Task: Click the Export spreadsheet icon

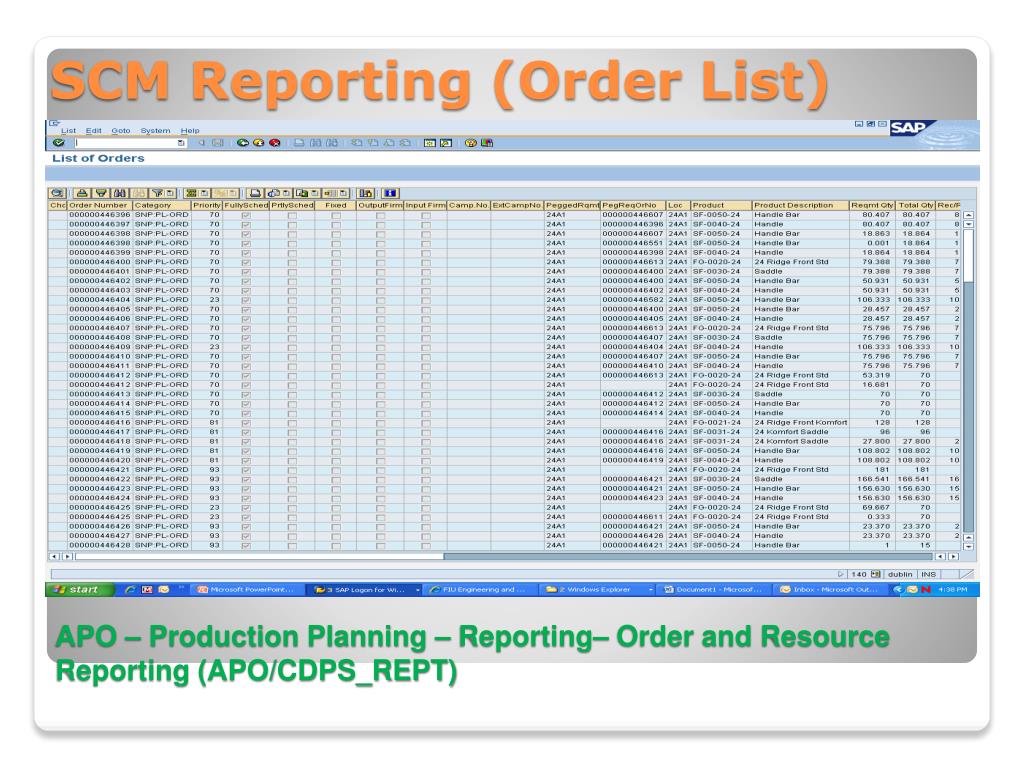Action: click(x=302, y=193)
